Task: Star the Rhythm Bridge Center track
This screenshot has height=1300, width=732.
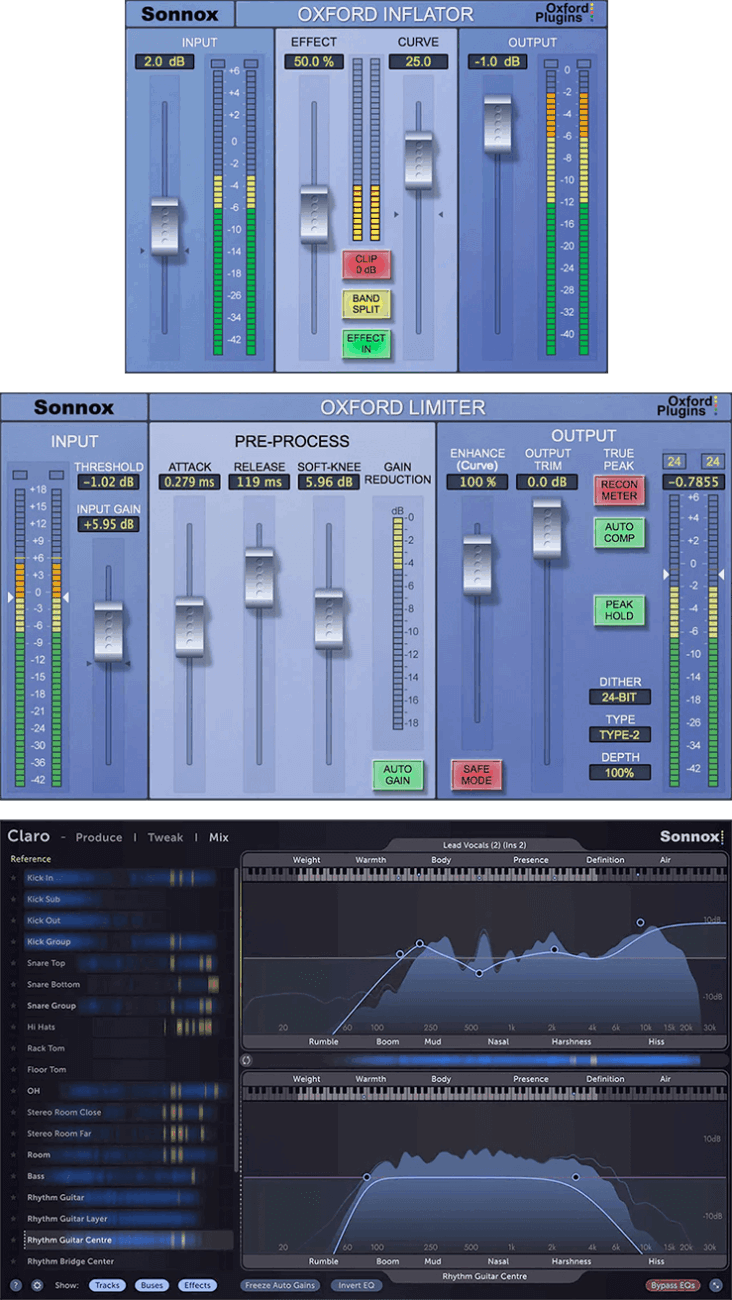Action: pos(14,1261)
